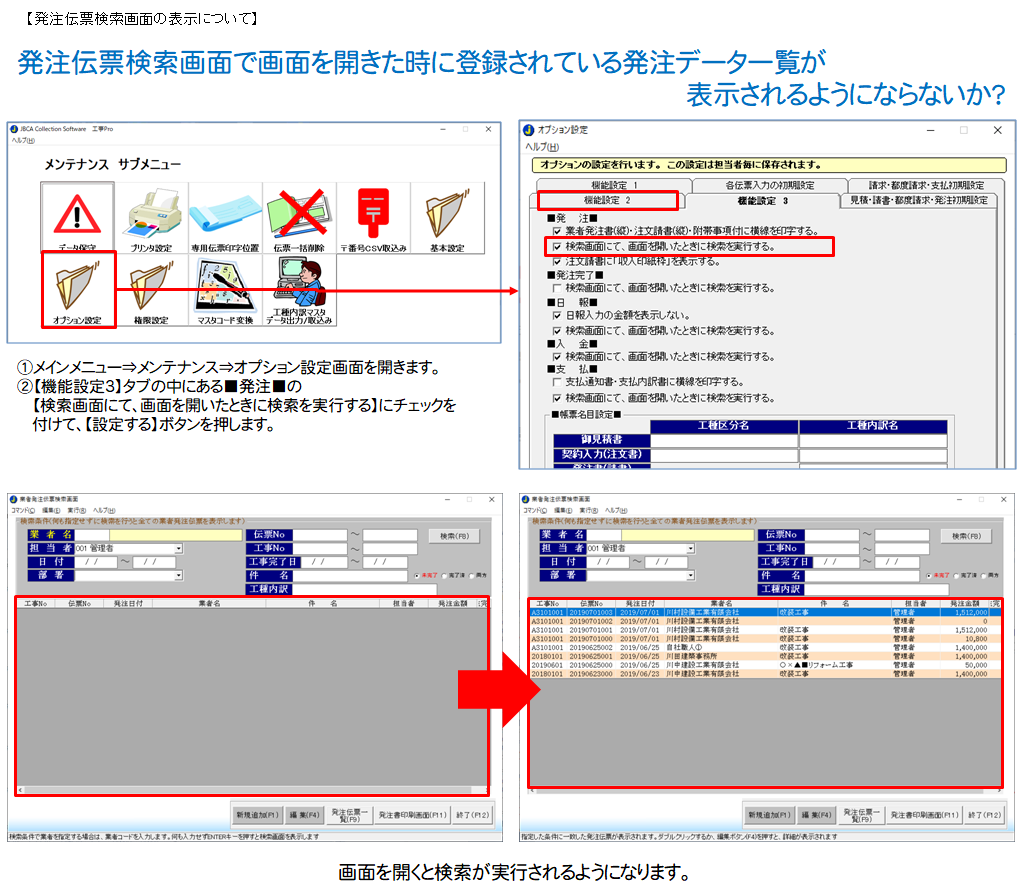The width and height of the screenshot is (1023, 889).
Task: Toggle 注文請書に「収入印紙枠」を表示する checkbox
Action: 557,261
